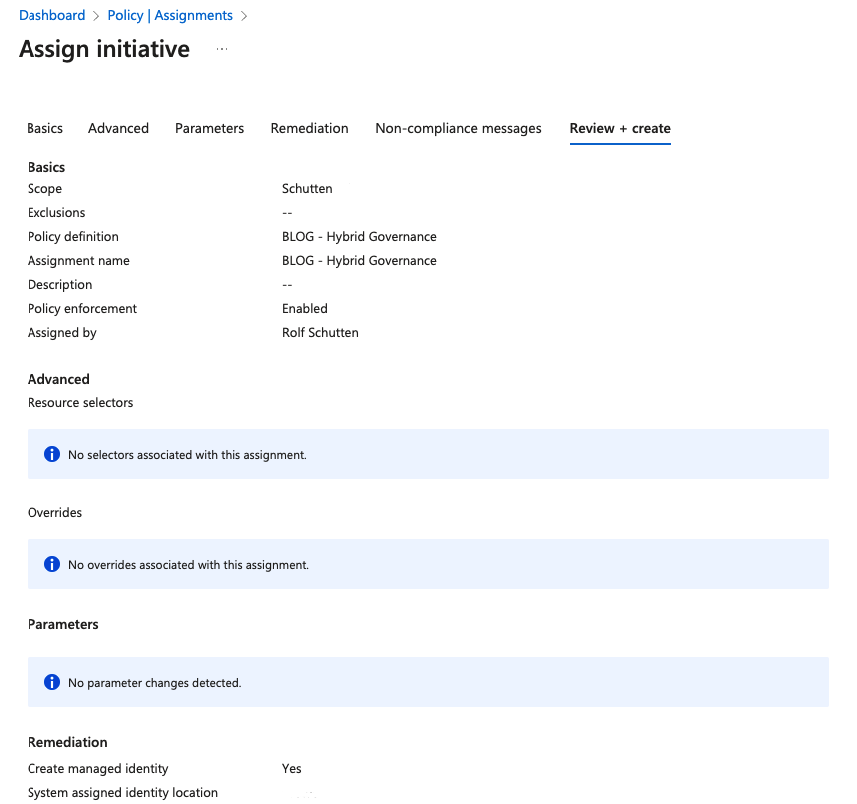857x804 pixels.
Task: Open the ellipsis menu beside Assign initiative
Action: point(222,49)
